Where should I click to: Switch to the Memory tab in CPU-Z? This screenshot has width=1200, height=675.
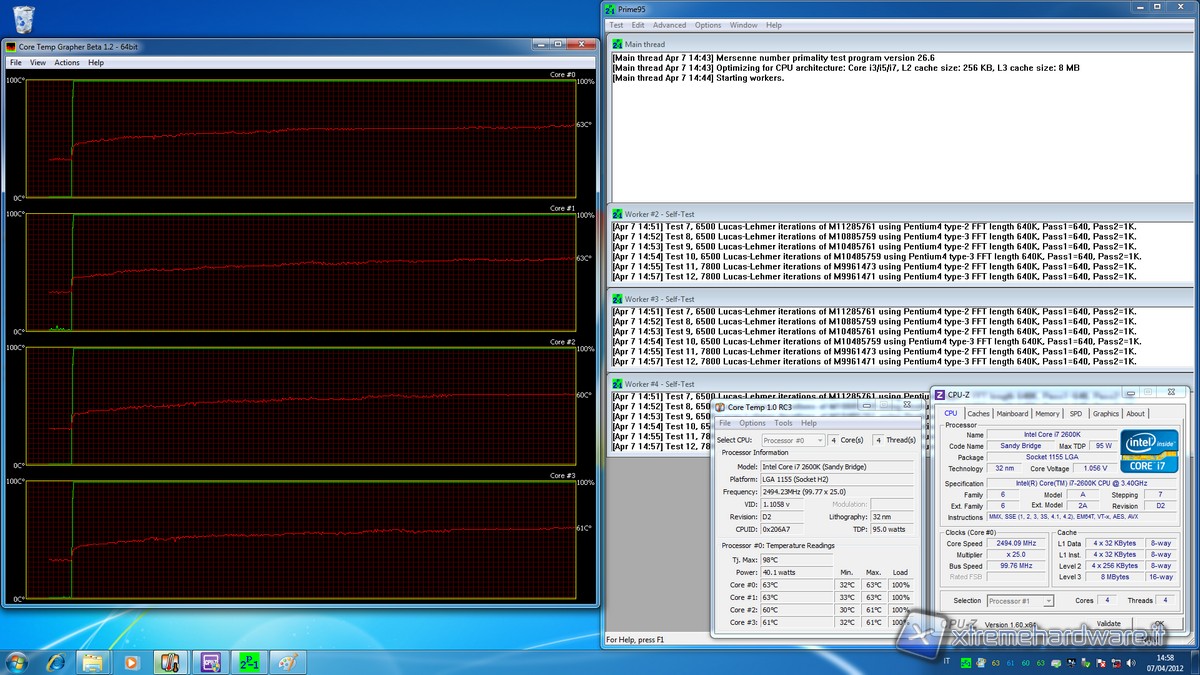[x=1047, y=413]
